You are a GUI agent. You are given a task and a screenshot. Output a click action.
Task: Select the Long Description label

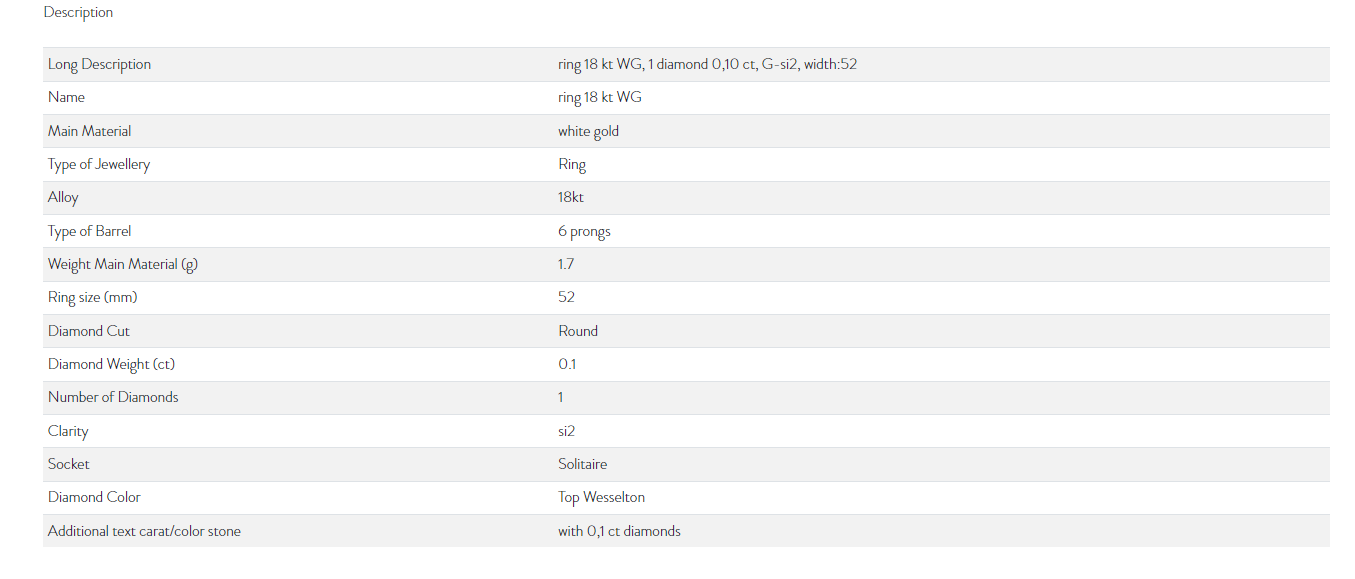pyautogui.click(x=99, y=64)
